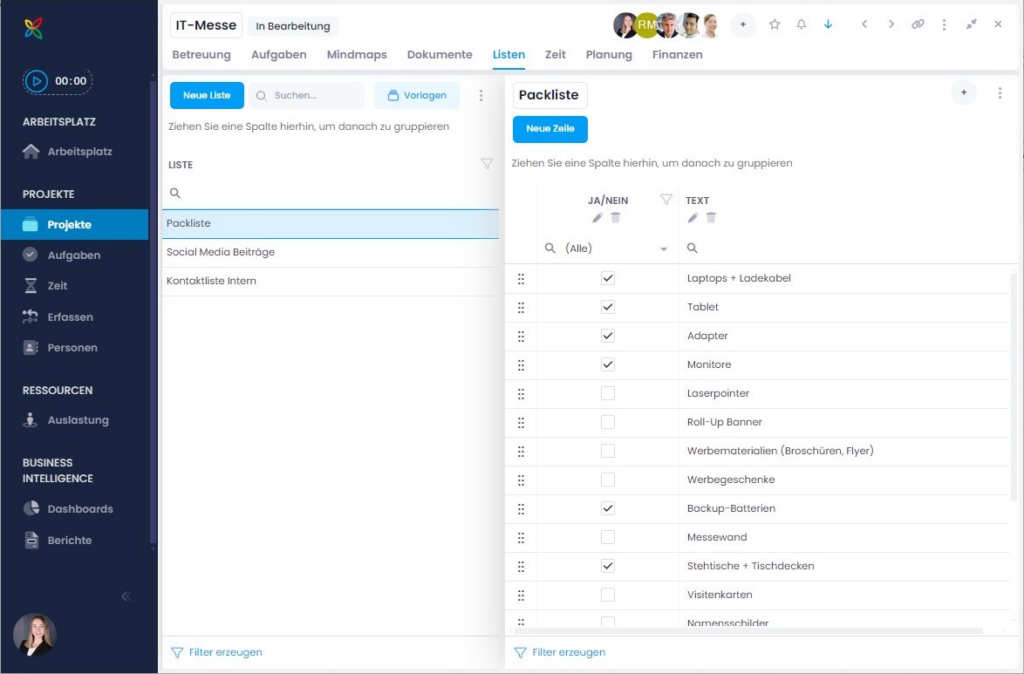Viewport: 1024px width, 674px height.
Task: Click the blue download arrow icon
Action: point(828,25)
